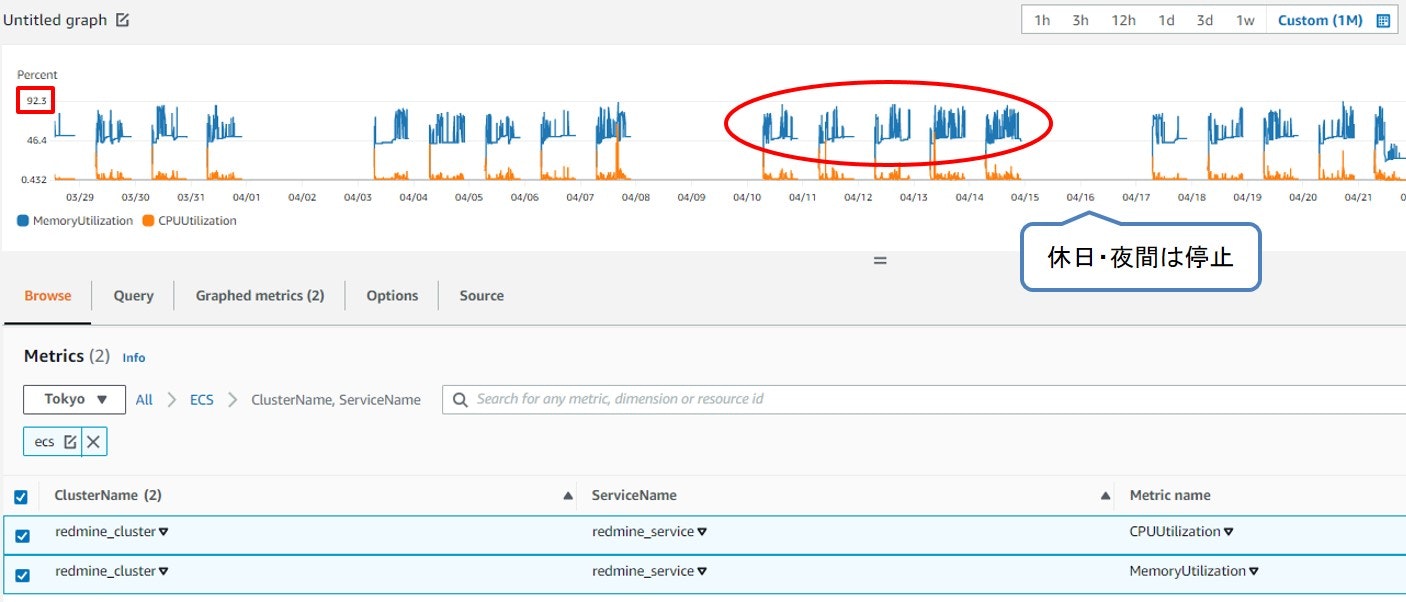This screenshot has width=1406, height=602.
Task: Expand the CPUUtilization metric name menu
Action: [x=1229, y=532]
